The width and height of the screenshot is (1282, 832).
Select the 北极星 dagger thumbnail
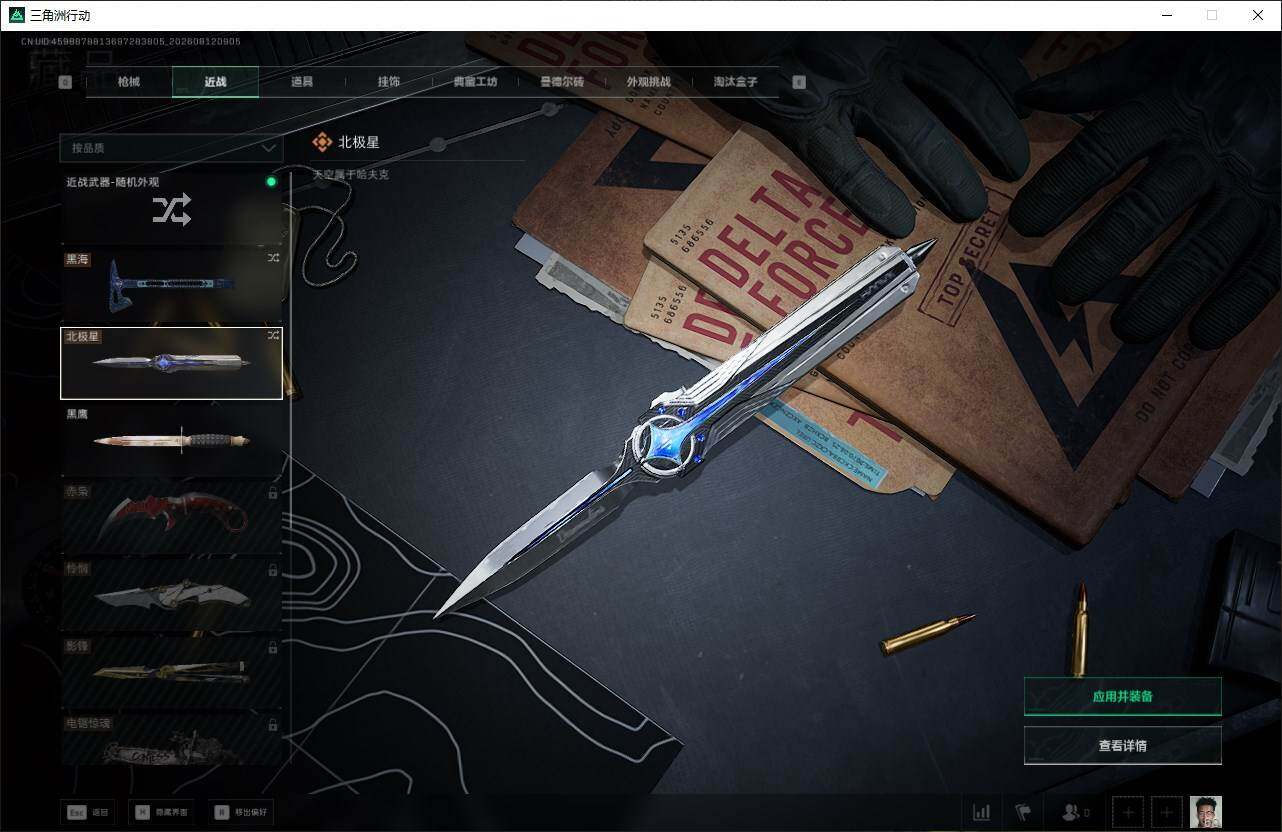171,363
